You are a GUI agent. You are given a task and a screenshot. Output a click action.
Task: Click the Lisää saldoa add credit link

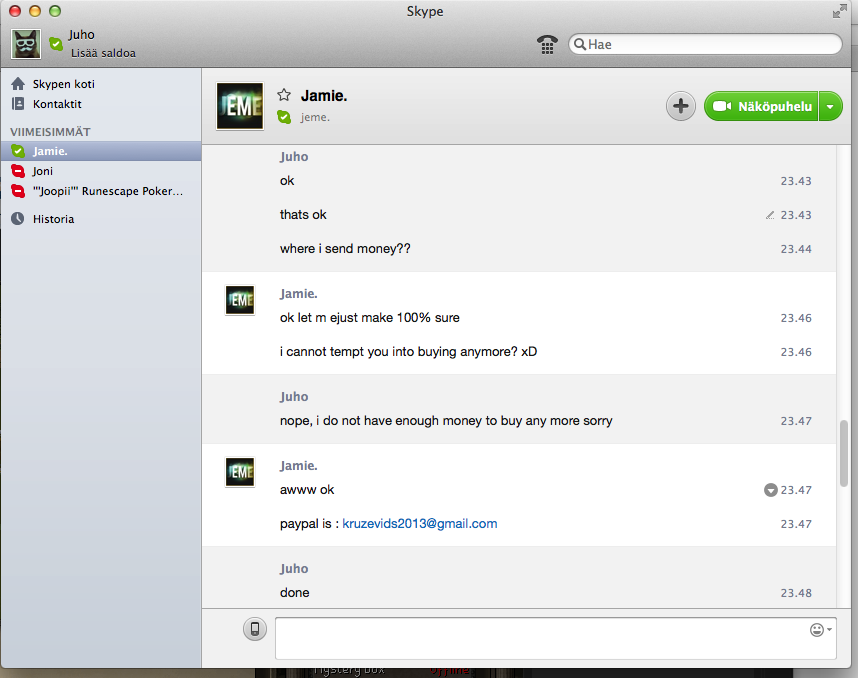tap(103, 53)
